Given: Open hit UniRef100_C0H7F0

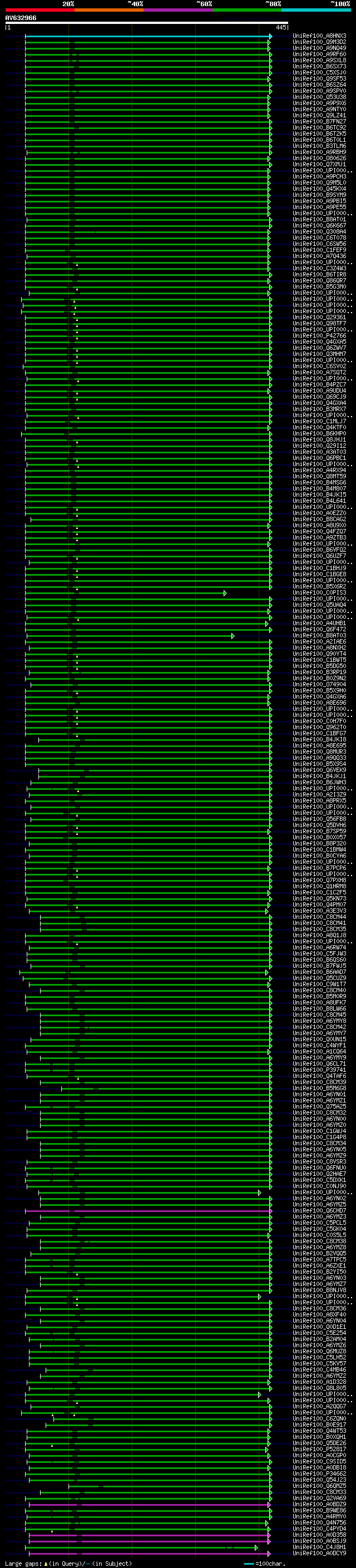Looking at the screenshot, I should [x=319, y=721].
